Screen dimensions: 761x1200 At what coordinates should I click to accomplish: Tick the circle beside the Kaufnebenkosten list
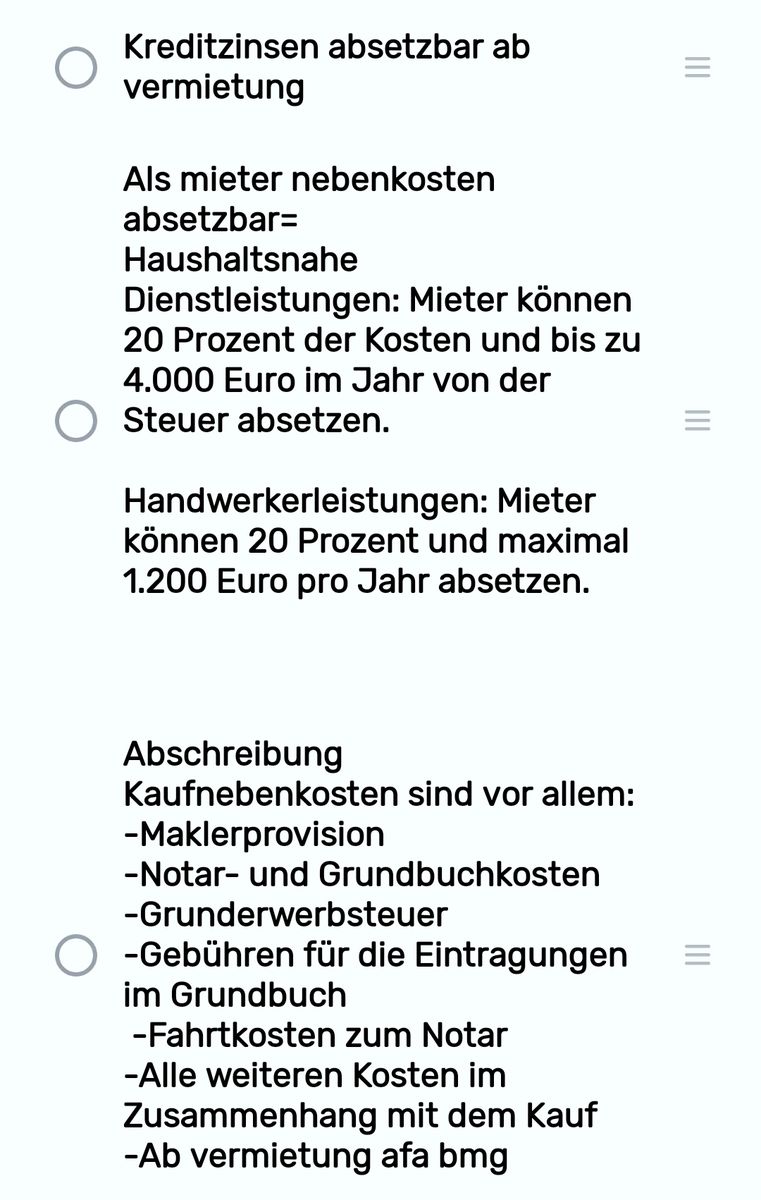(76, 955)
